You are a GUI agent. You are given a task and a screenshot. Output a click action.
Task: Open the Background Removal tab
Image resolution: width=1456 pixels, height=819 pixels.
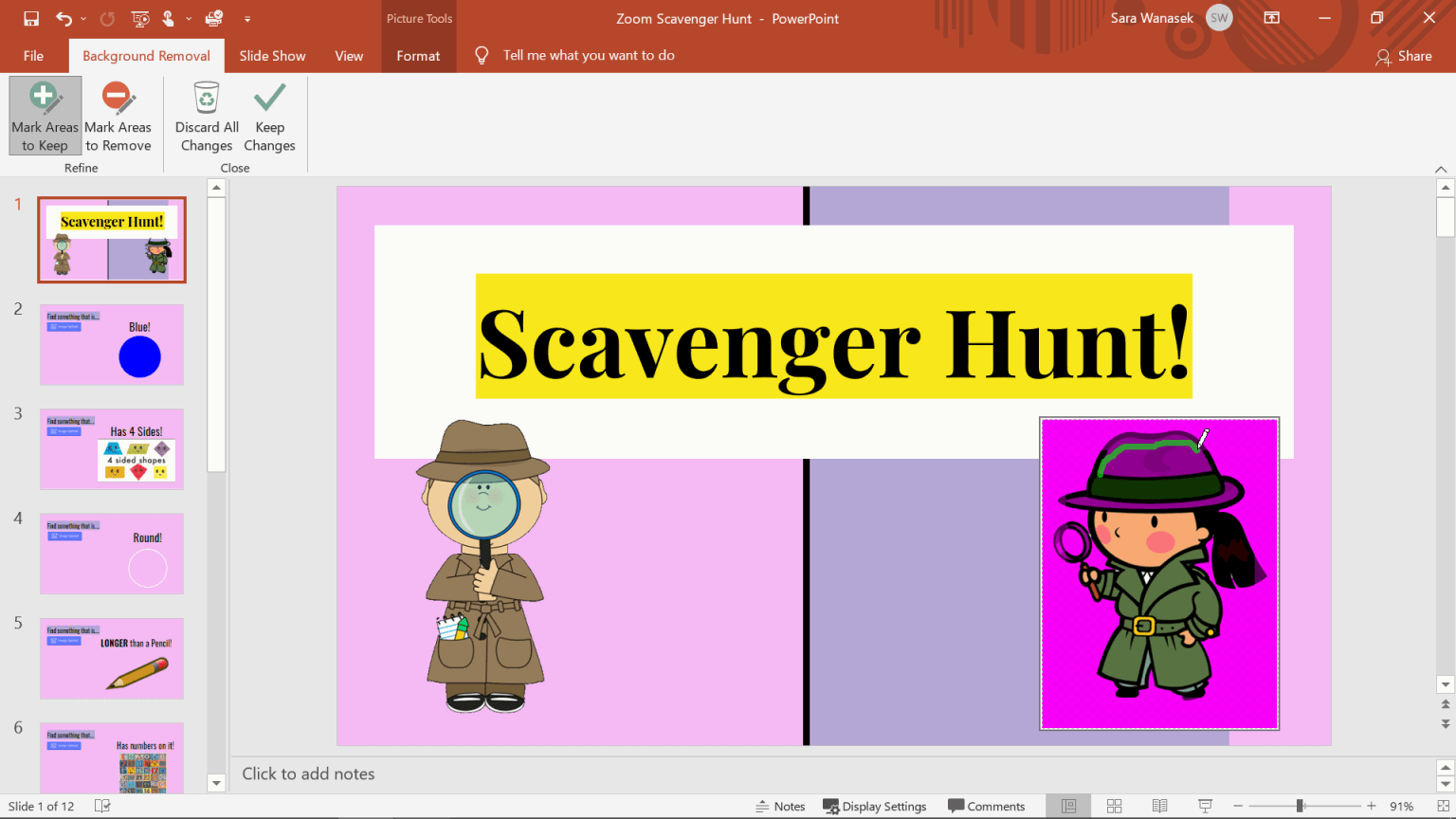tap(146, 55)
